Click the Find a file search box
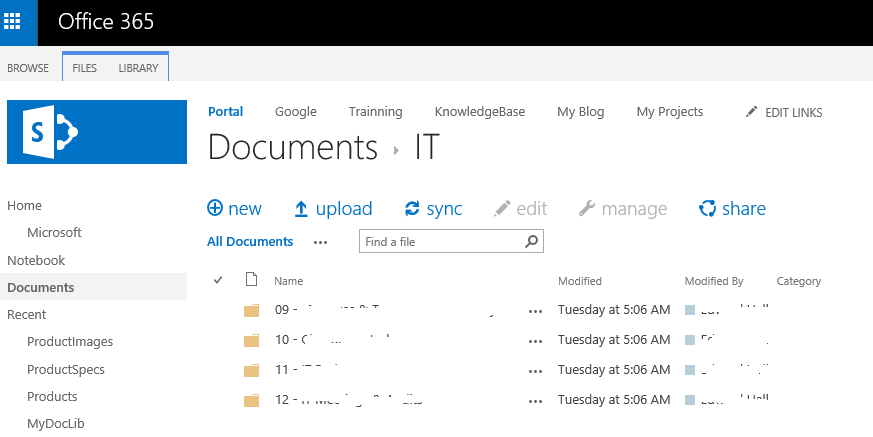The image size is (873, 437). click(451, 242)
